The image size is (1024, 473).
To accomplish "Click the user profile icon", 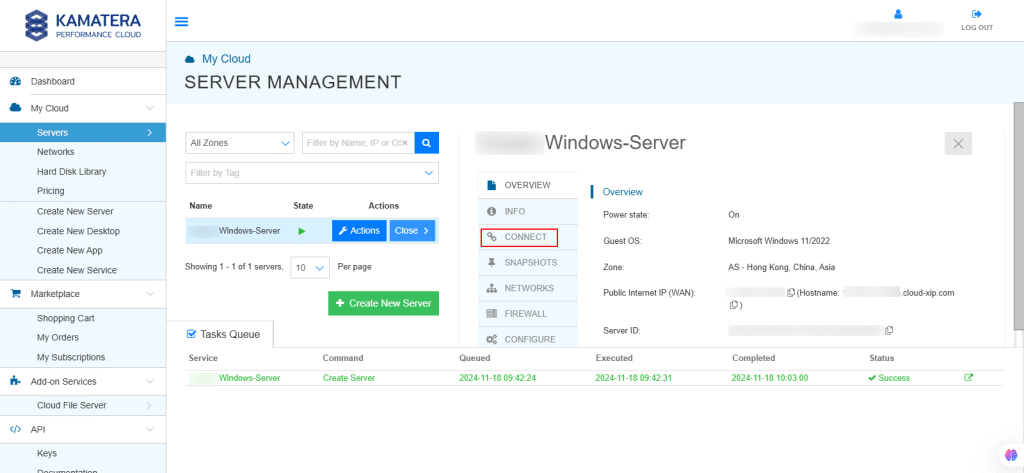I will [897, 14].
